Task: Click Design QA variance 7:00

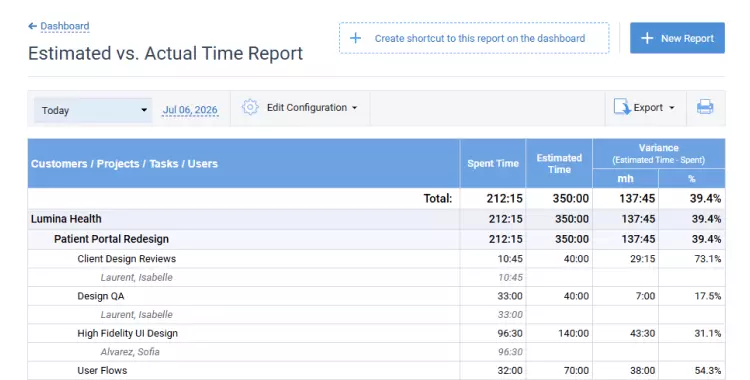Action: 645,296
